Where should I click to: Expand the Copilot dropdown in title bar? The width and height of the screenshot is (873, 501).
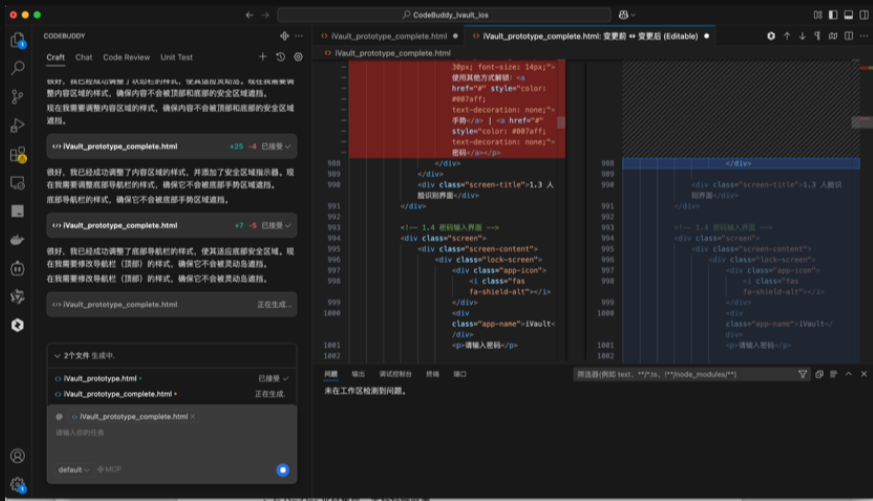[628, 15]
